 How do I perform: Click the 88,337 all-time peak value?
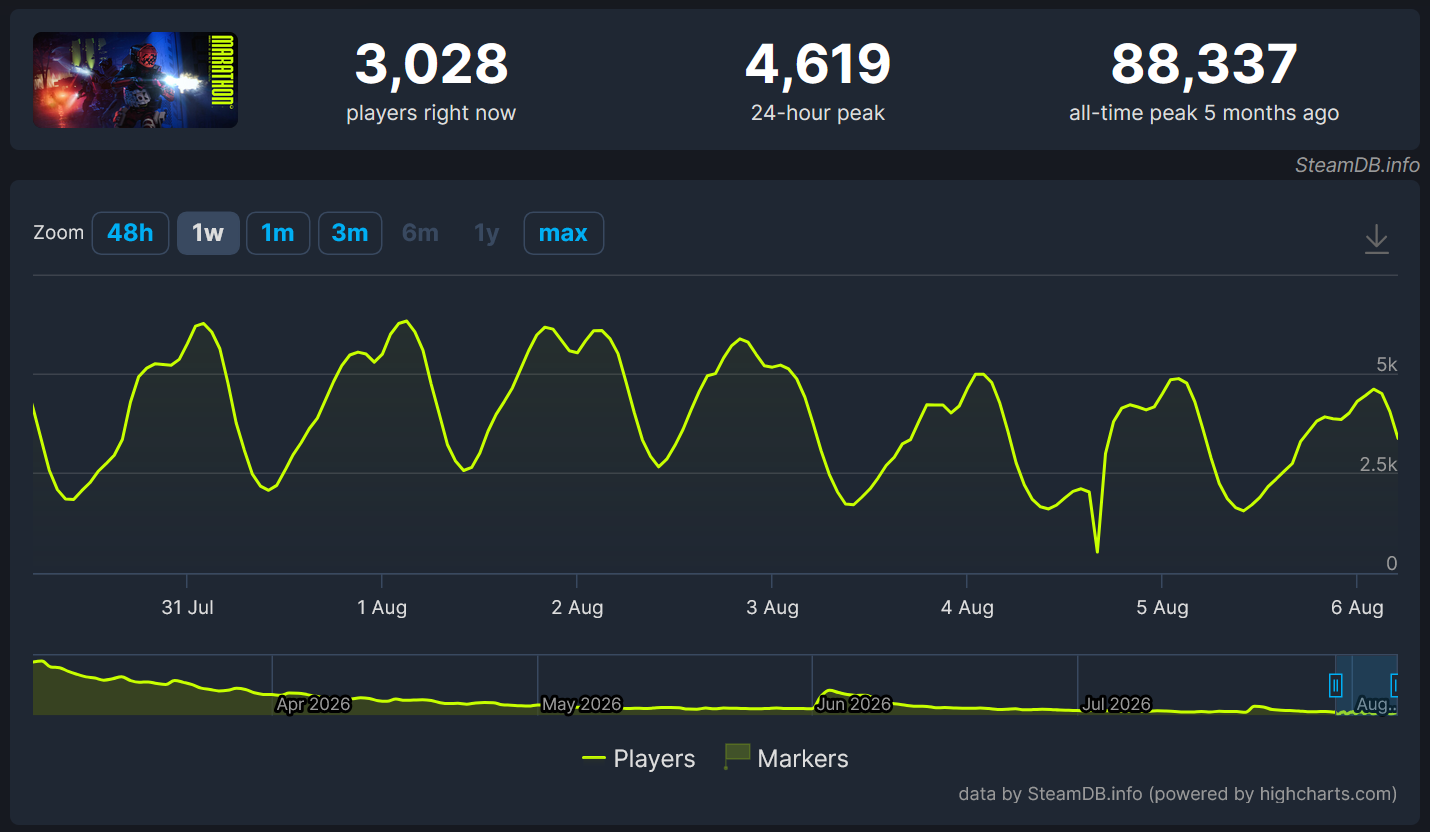[x=1204, y=65]
